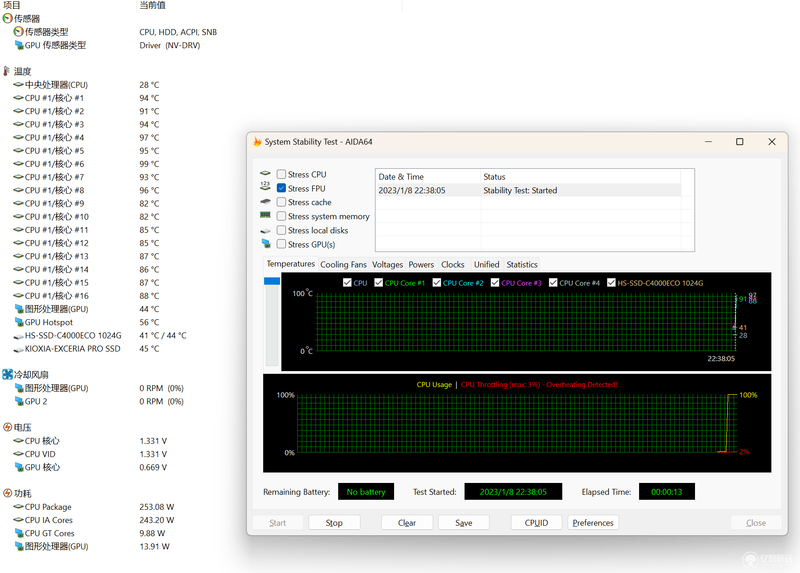Click the Stress FPU 123 icon

pyautogui.click(x=265, y=186)
